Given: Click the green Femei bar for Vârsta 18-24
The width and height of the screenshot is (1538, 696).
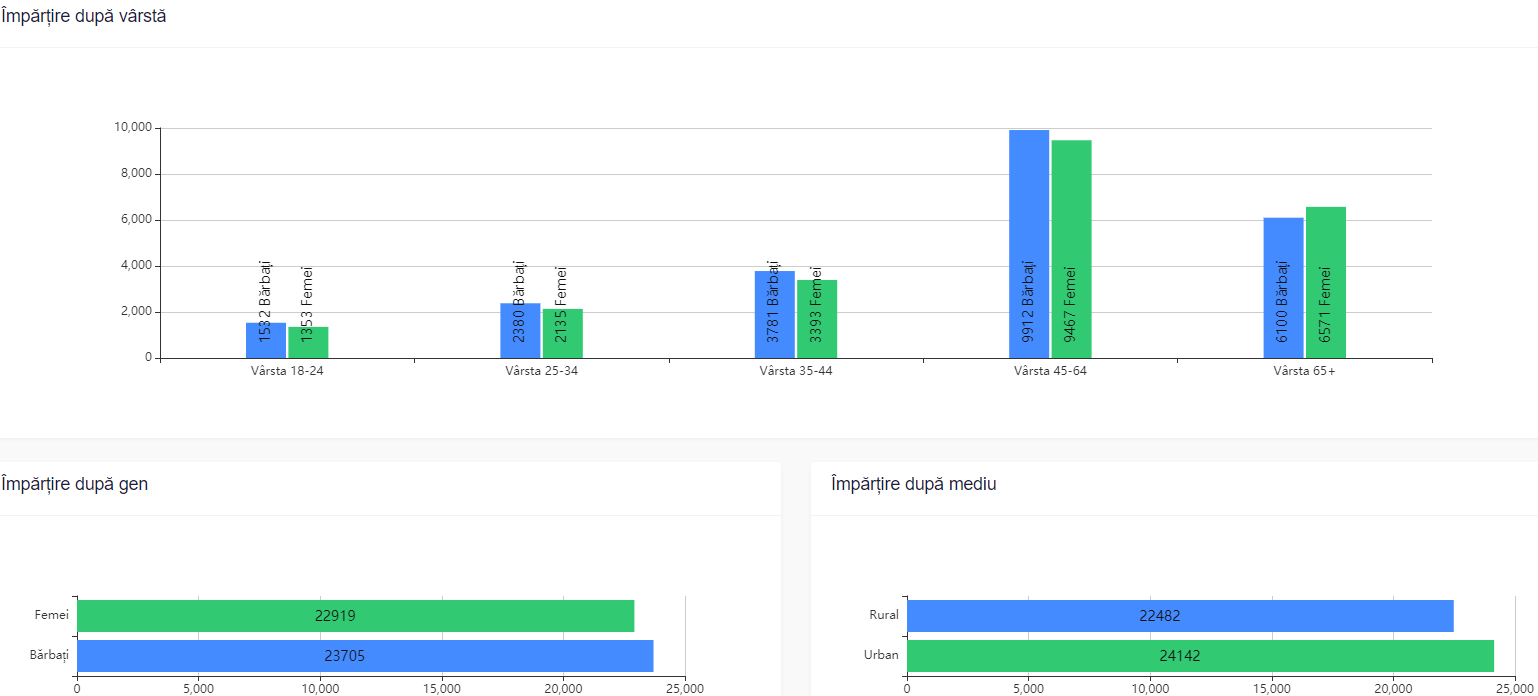Looking at the screenshot, I should pyautogui.click(x=308, y=343).
